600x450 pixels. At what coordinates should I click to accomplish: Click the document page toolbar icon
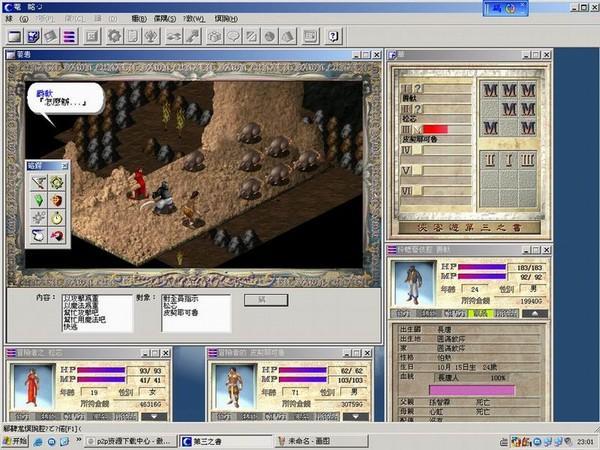coord(132,36)
